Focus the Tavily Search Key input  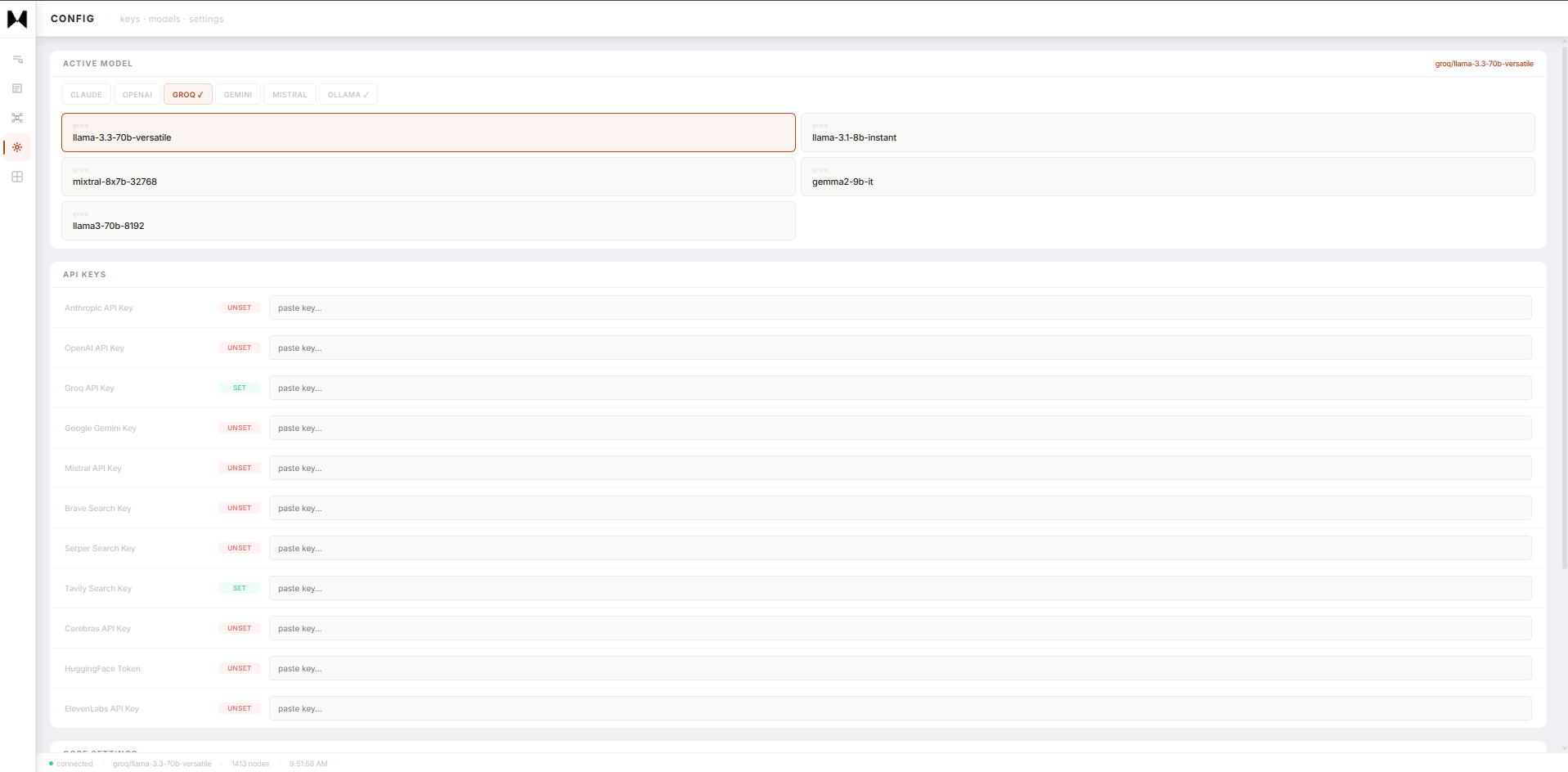(x=901, y=588)
